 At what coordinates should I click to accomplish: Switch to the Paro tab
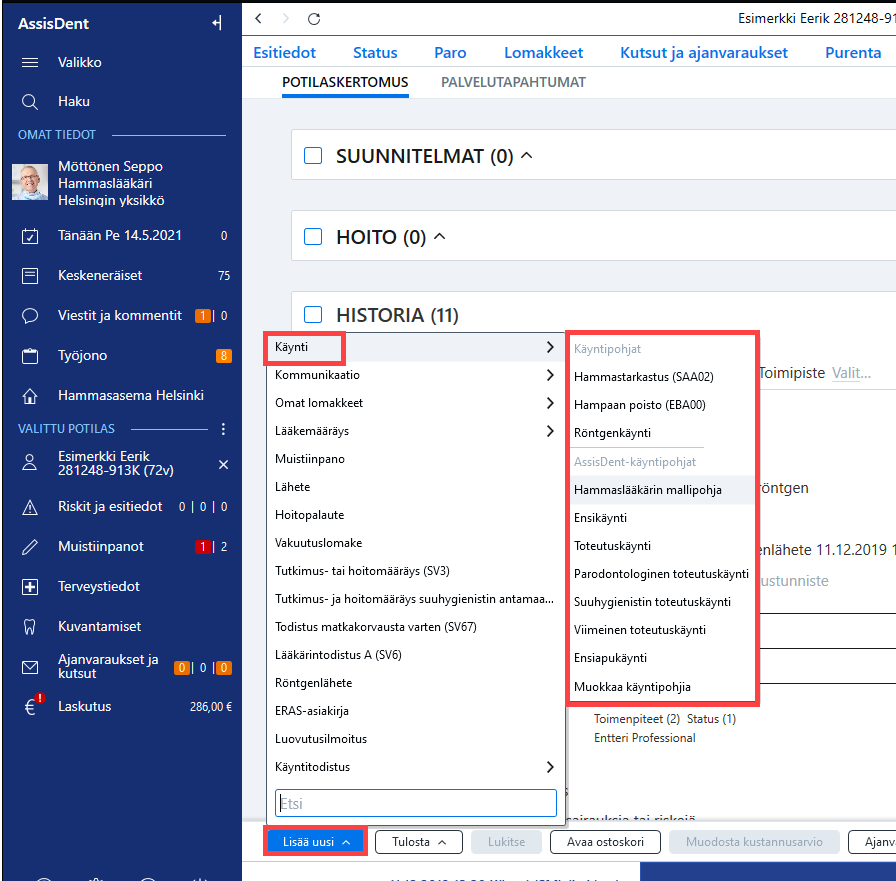pos(450,53)
